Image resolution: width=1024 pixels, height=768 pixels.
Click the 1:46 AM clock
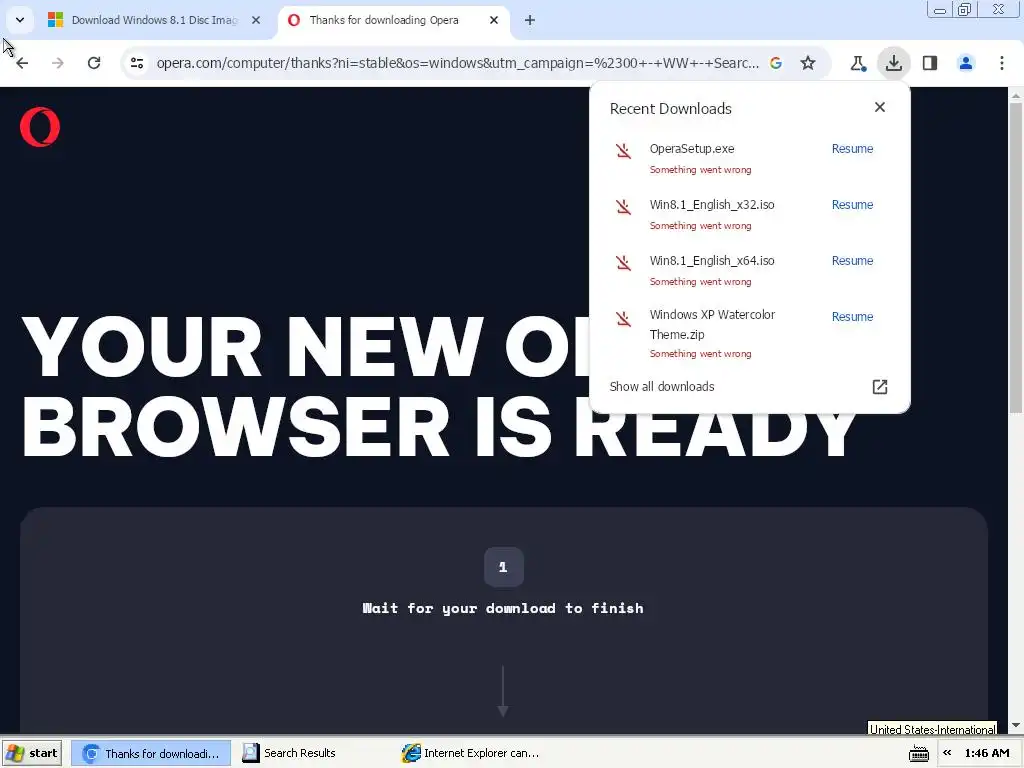(987, 753)
